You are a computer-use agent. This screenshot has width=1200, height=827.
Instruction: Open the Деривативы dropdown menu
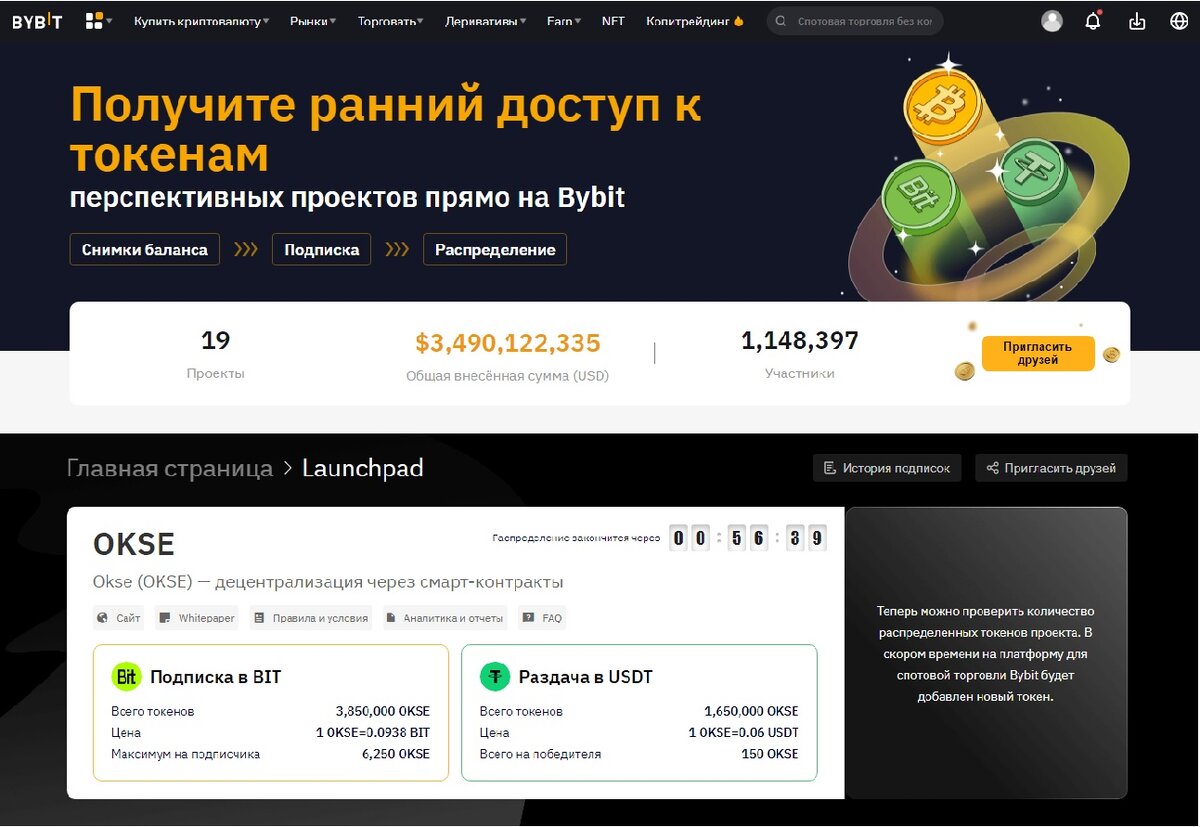tap(481, 20)
